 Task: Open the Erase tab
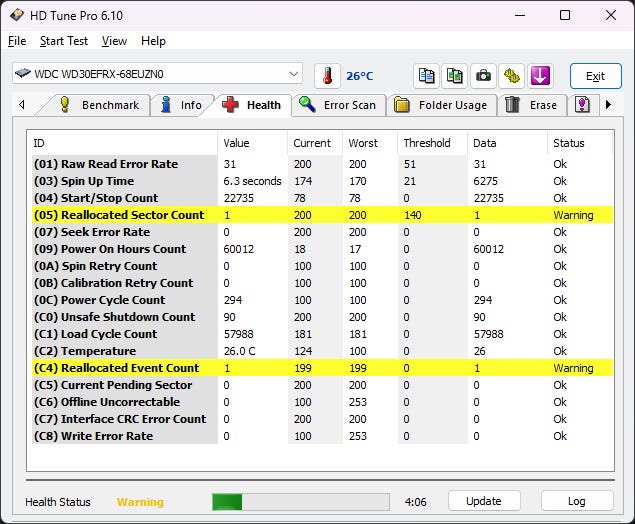tap(532, 105)
